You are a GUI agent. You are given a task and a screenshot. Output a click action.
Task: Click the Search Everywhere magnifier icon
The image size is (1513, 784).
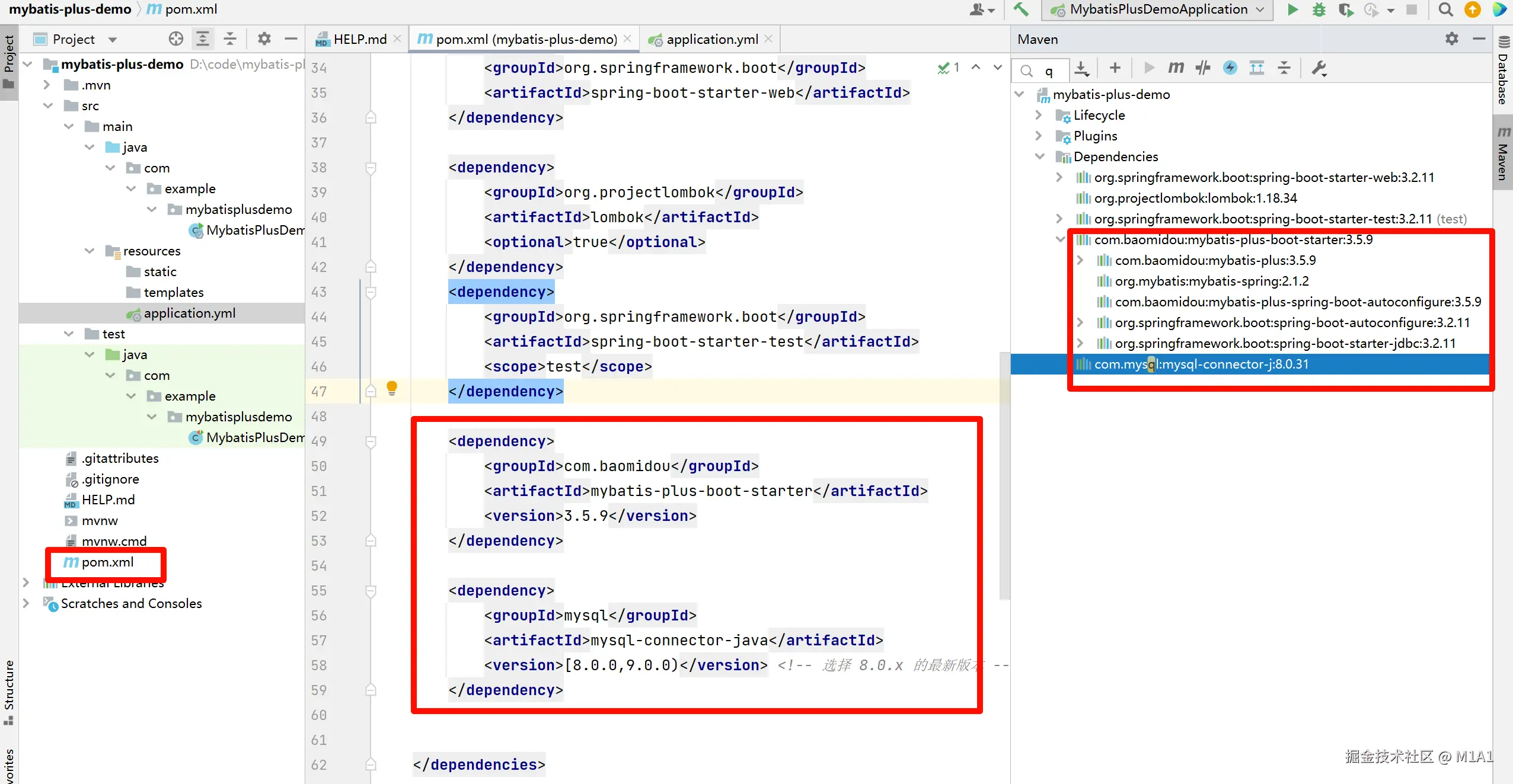[1446, 9]
